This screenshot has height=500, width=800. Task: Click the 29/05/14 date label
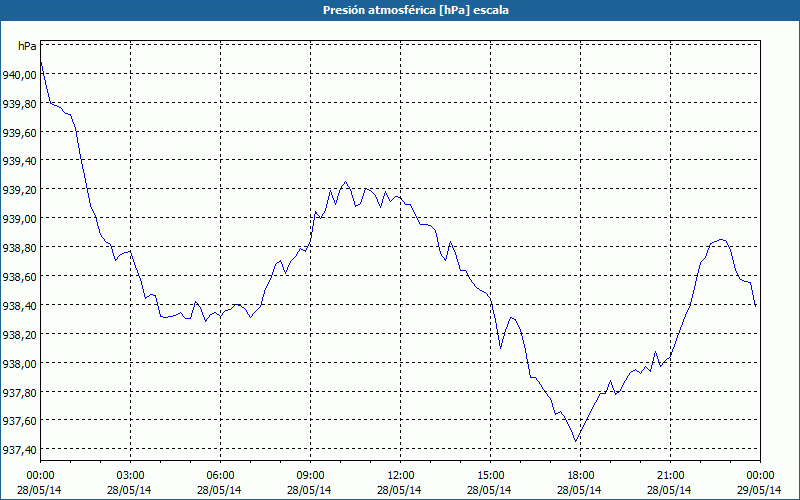tap(759, 490)
